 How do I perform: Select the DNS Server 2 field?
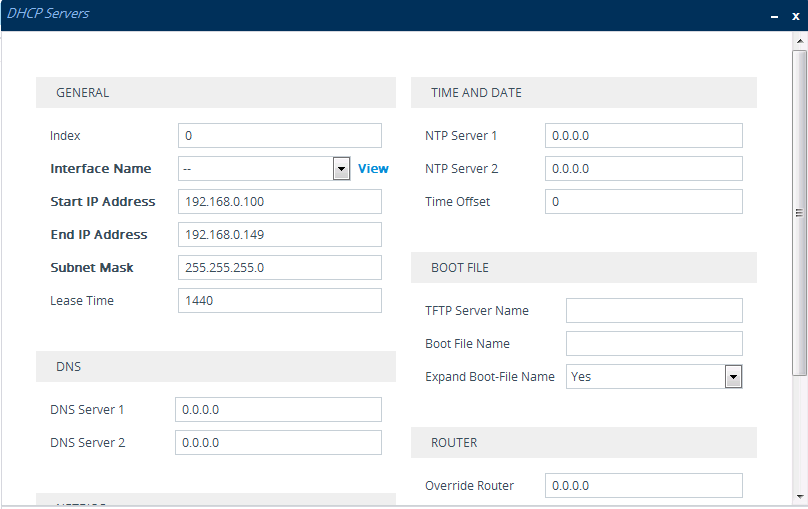278,443
